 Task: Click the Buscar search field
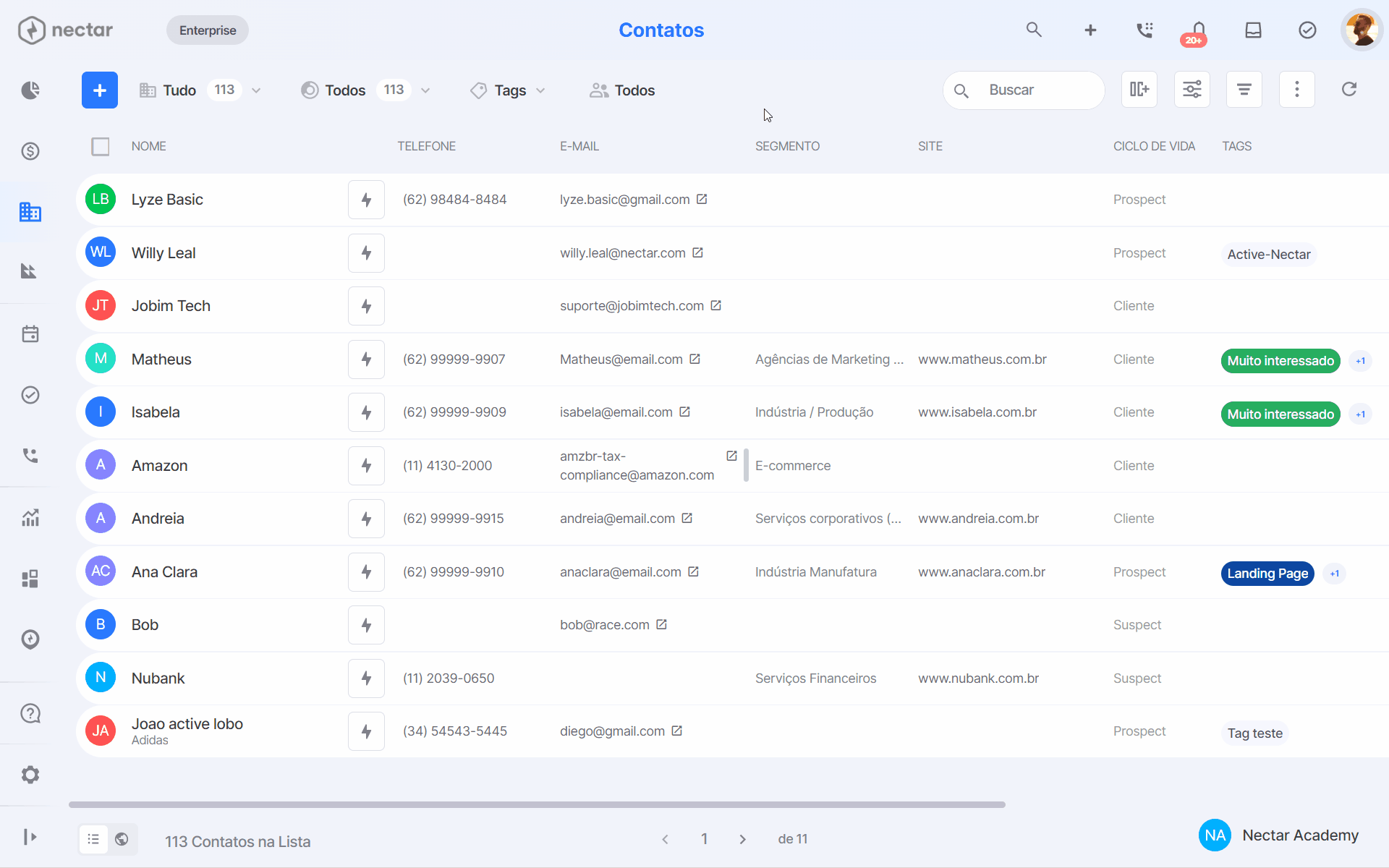(1024, 90)
